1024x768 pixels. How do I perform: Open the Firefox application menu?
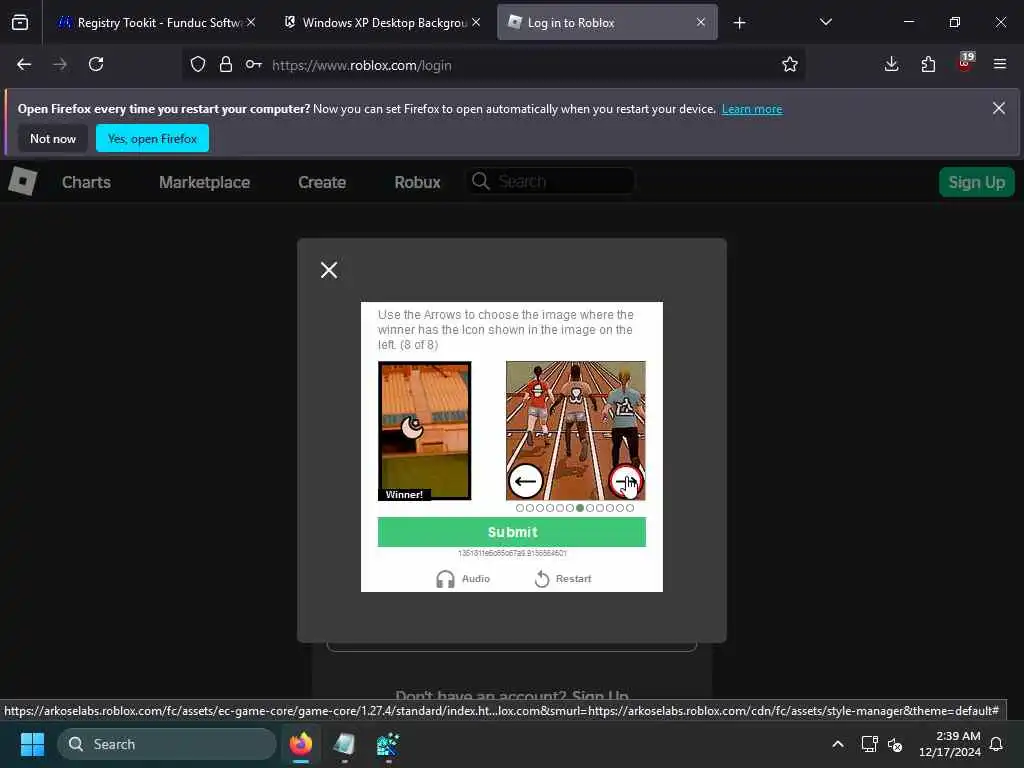click(x=1000, y=64)
